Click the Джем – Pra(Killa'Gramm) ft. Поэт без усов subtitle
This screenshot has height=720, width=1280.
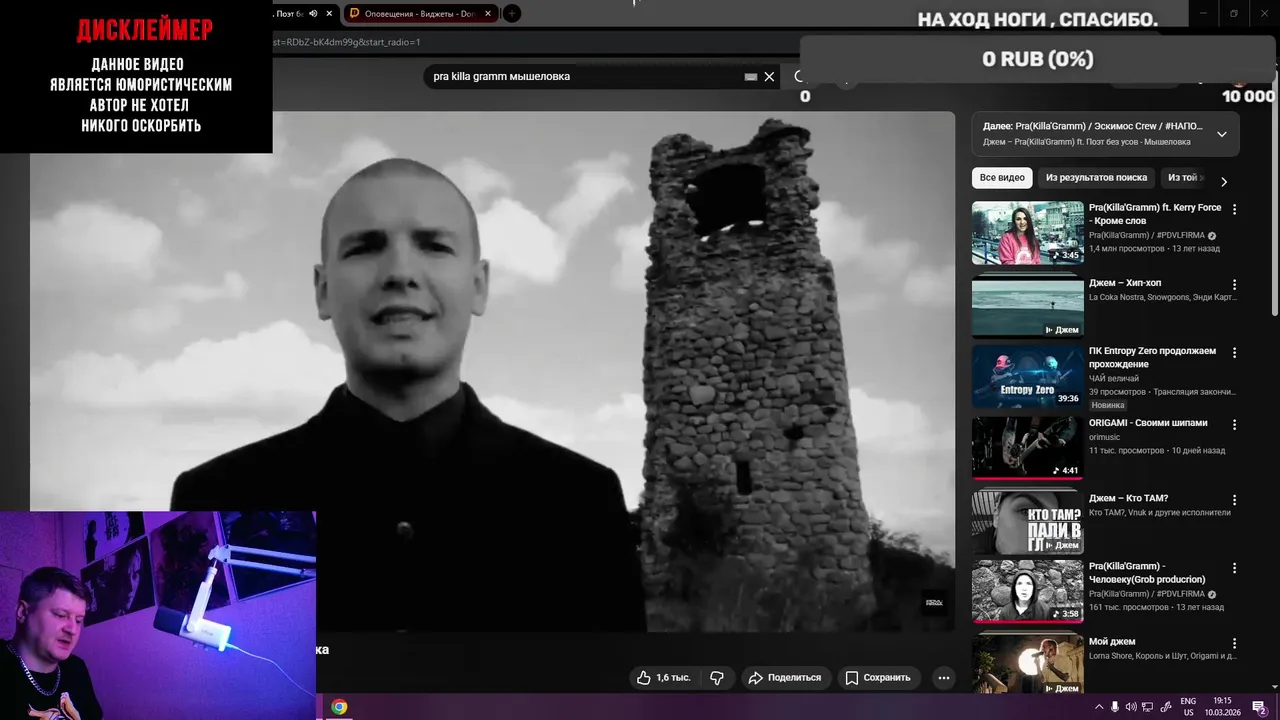coord(1086,142)
